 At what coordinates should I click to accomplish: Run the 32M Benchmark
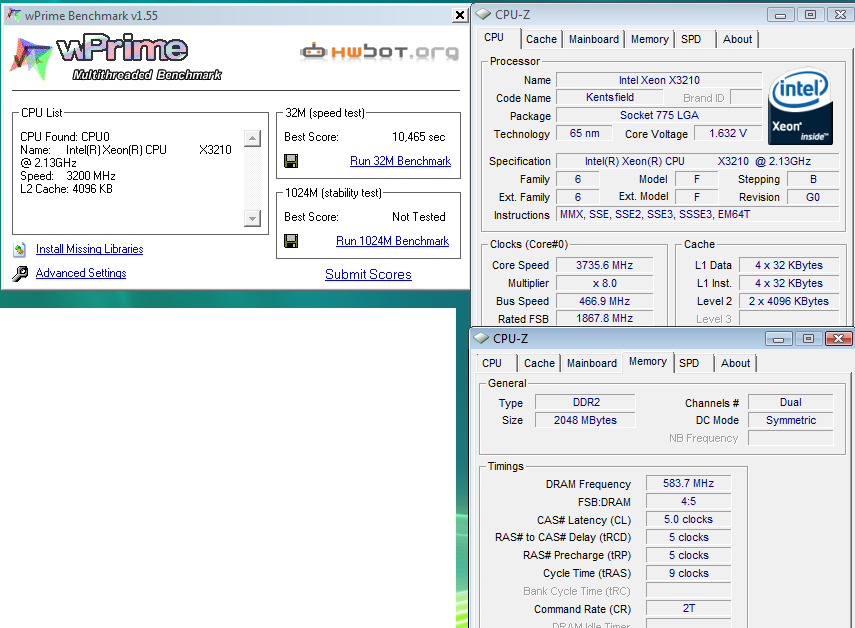400,161
